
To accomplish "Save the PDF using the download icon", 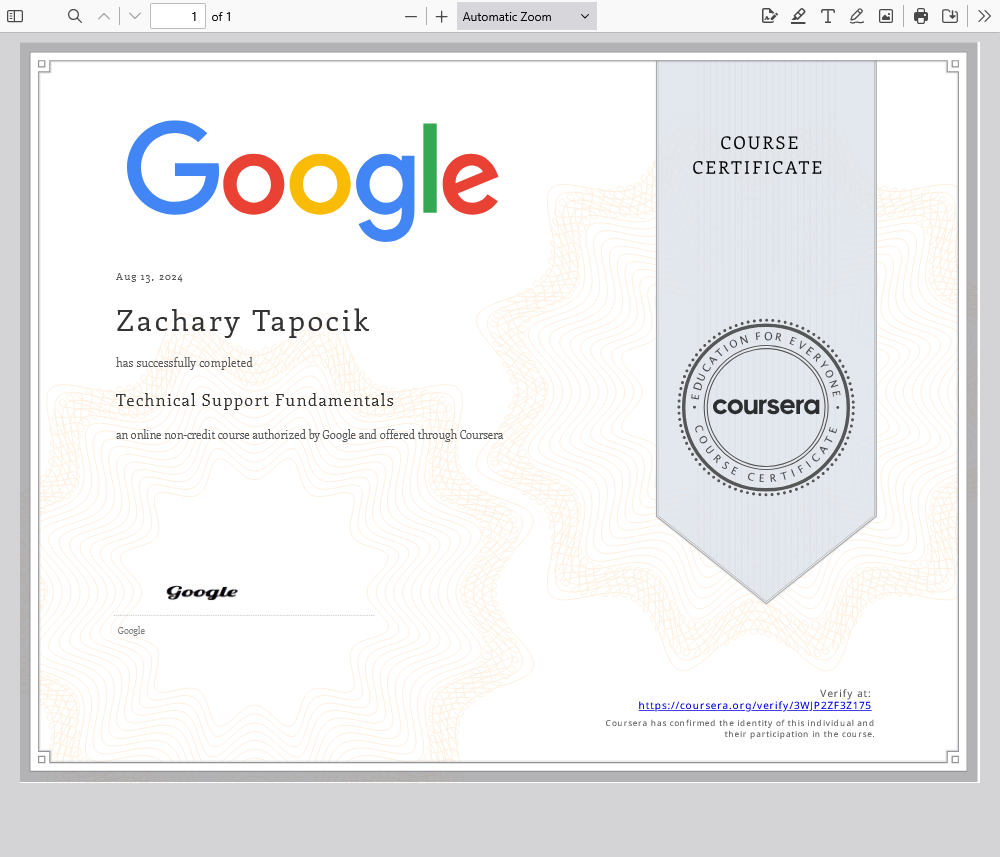I will click(x=950, y=16).
